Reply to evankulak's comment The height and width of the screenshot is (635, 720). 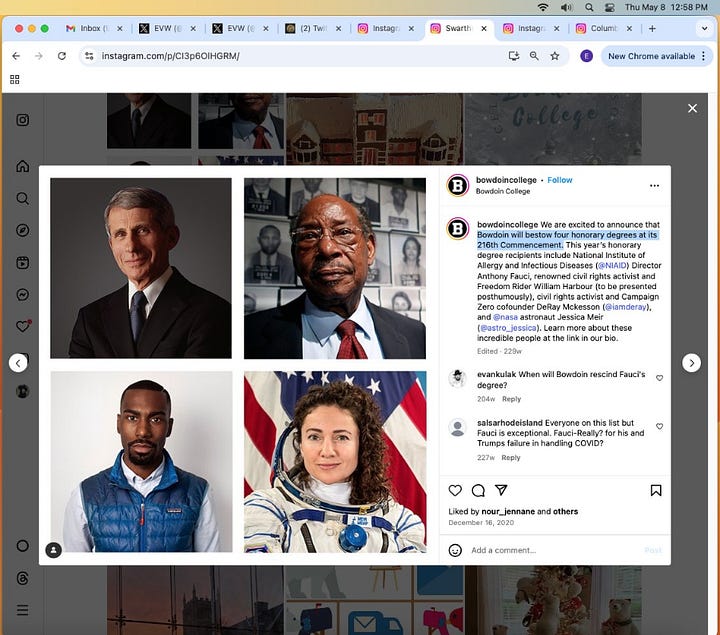point(512,399)
